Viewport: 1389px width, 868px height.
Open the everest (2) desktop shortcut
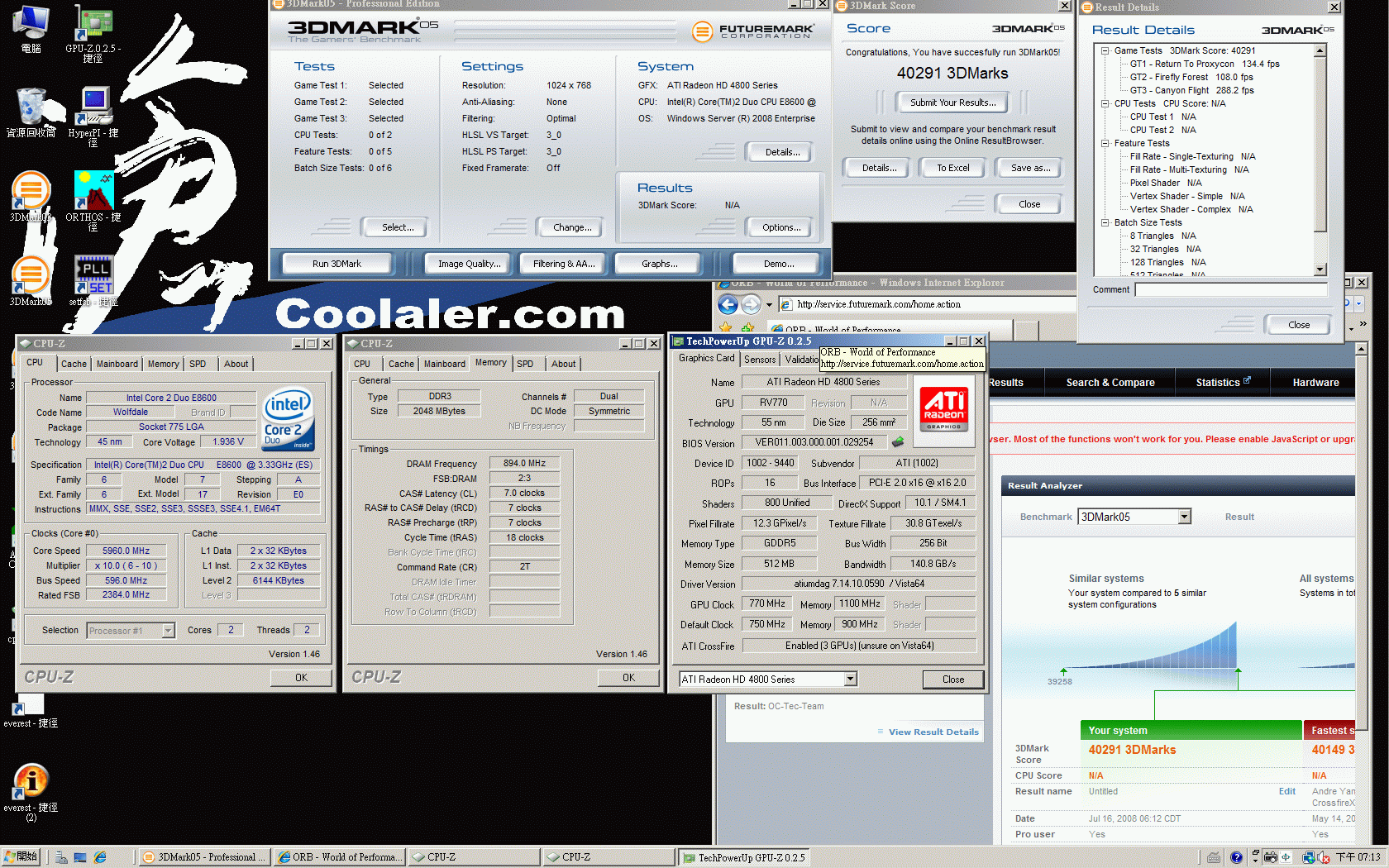[x=31, y=792]
